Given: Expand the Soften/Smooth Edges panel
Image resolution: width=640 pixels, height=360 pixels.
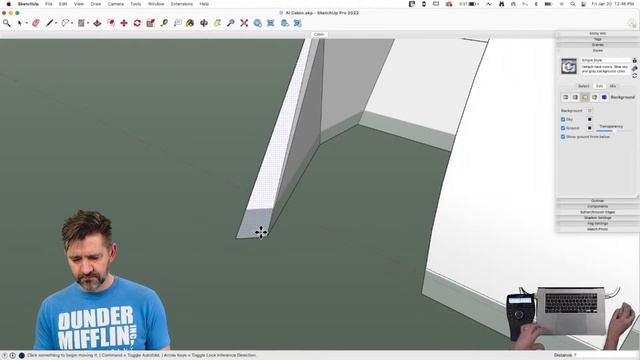Looking at the screenshot, I should [597, 212].
